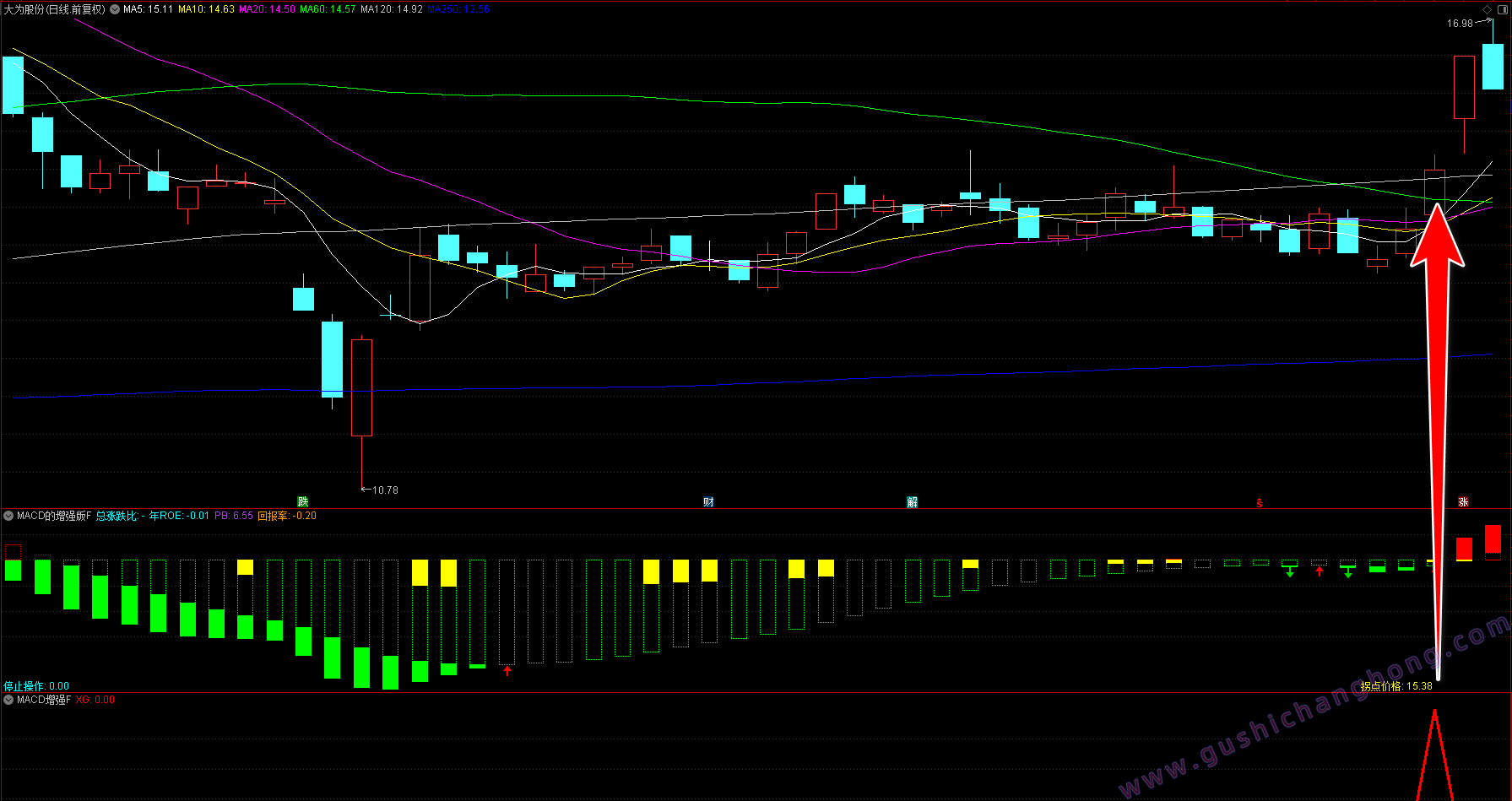Expand the MACD的增强版F indicator dropdown
The image size is (1512, 801).
coord(8,516)
